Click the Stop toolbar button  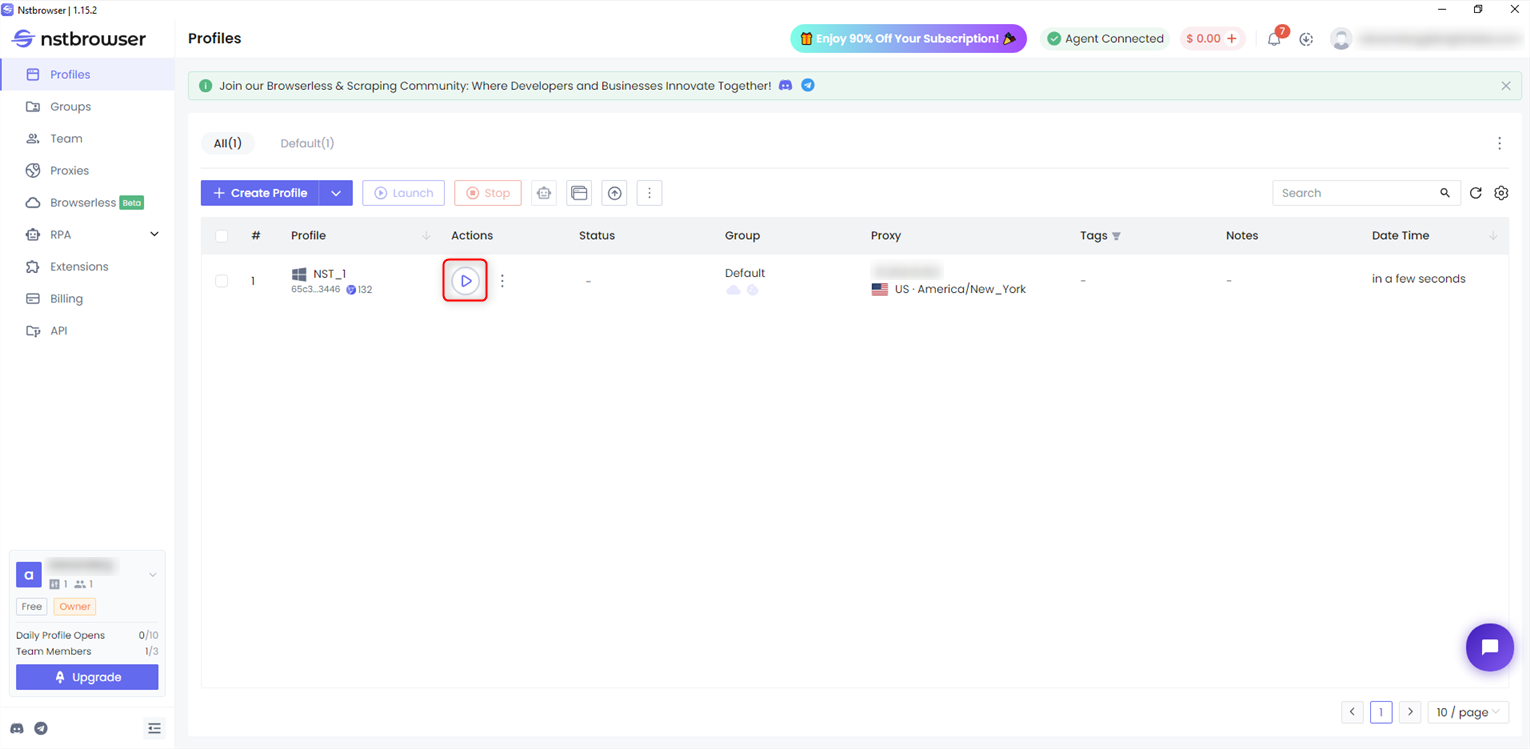(488, 193)
